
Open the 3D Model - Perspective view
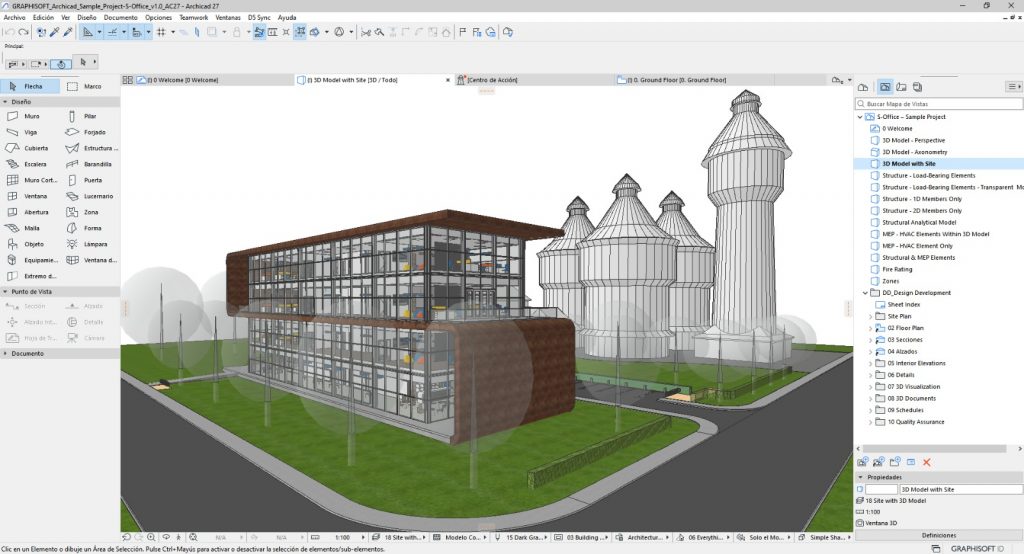point(914,140)
